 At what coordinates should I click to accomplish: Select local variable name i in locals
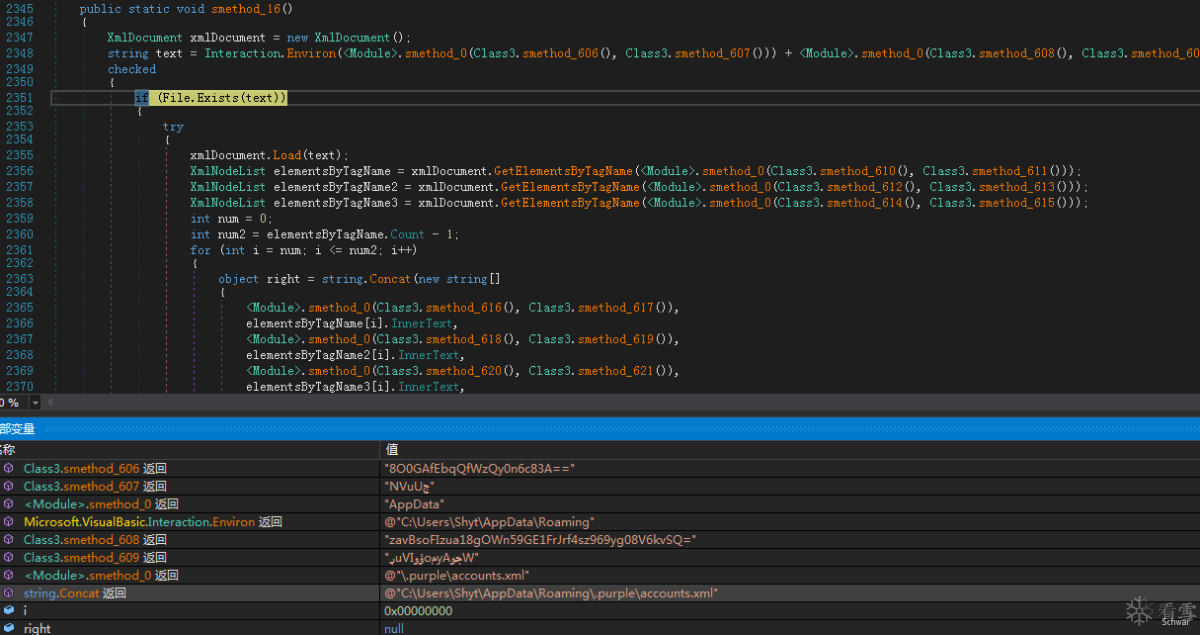click(26, 610)
